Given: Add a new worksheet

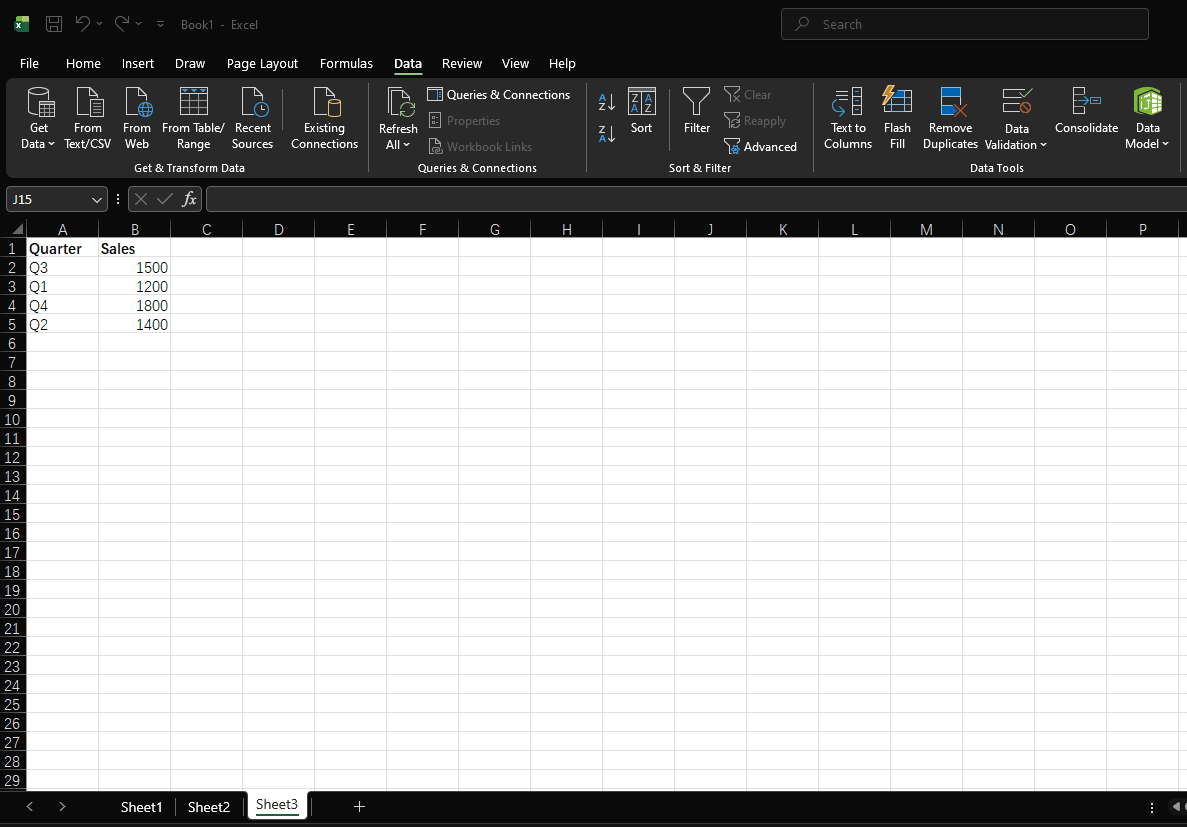Looking at the screenshot, I should [x=359, y=806].
